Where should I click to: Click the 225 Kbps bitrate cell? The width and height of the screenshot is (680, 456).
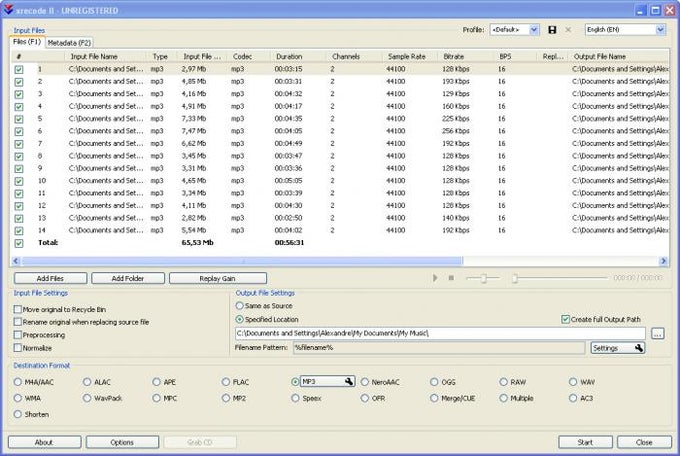tap(456, 119)
